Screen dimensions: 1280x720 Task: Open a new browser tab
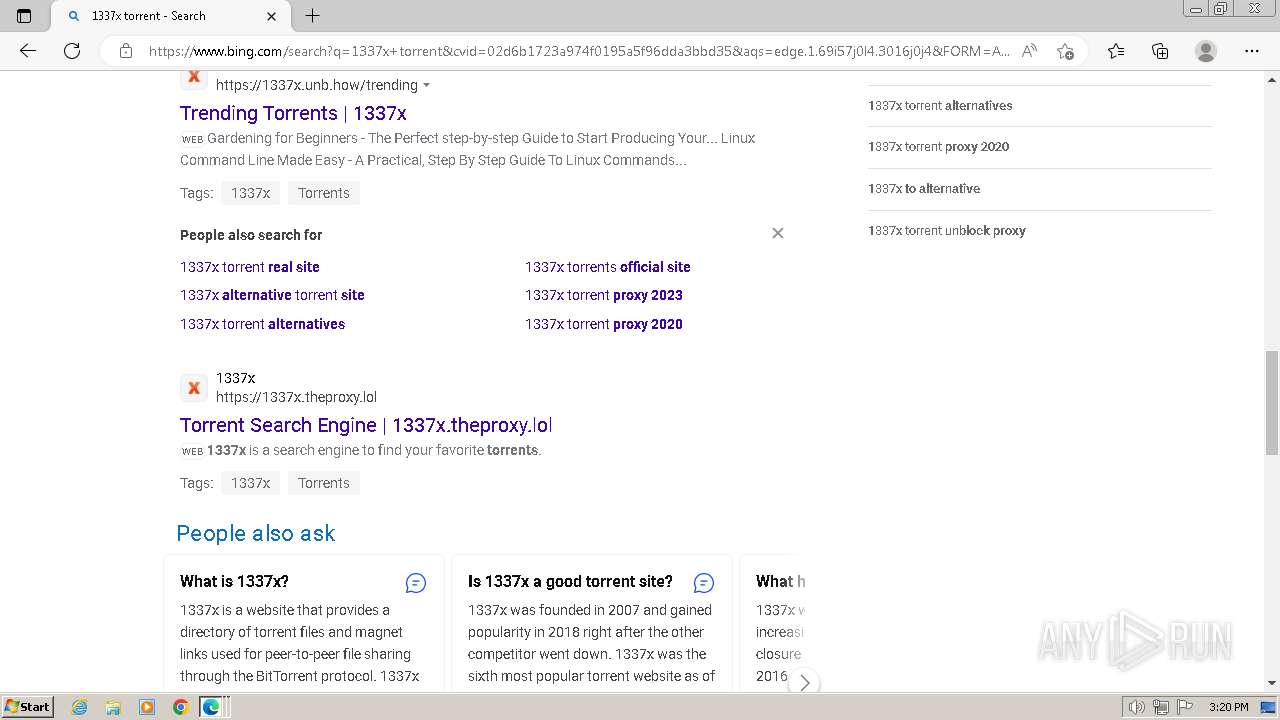point(312,16)
